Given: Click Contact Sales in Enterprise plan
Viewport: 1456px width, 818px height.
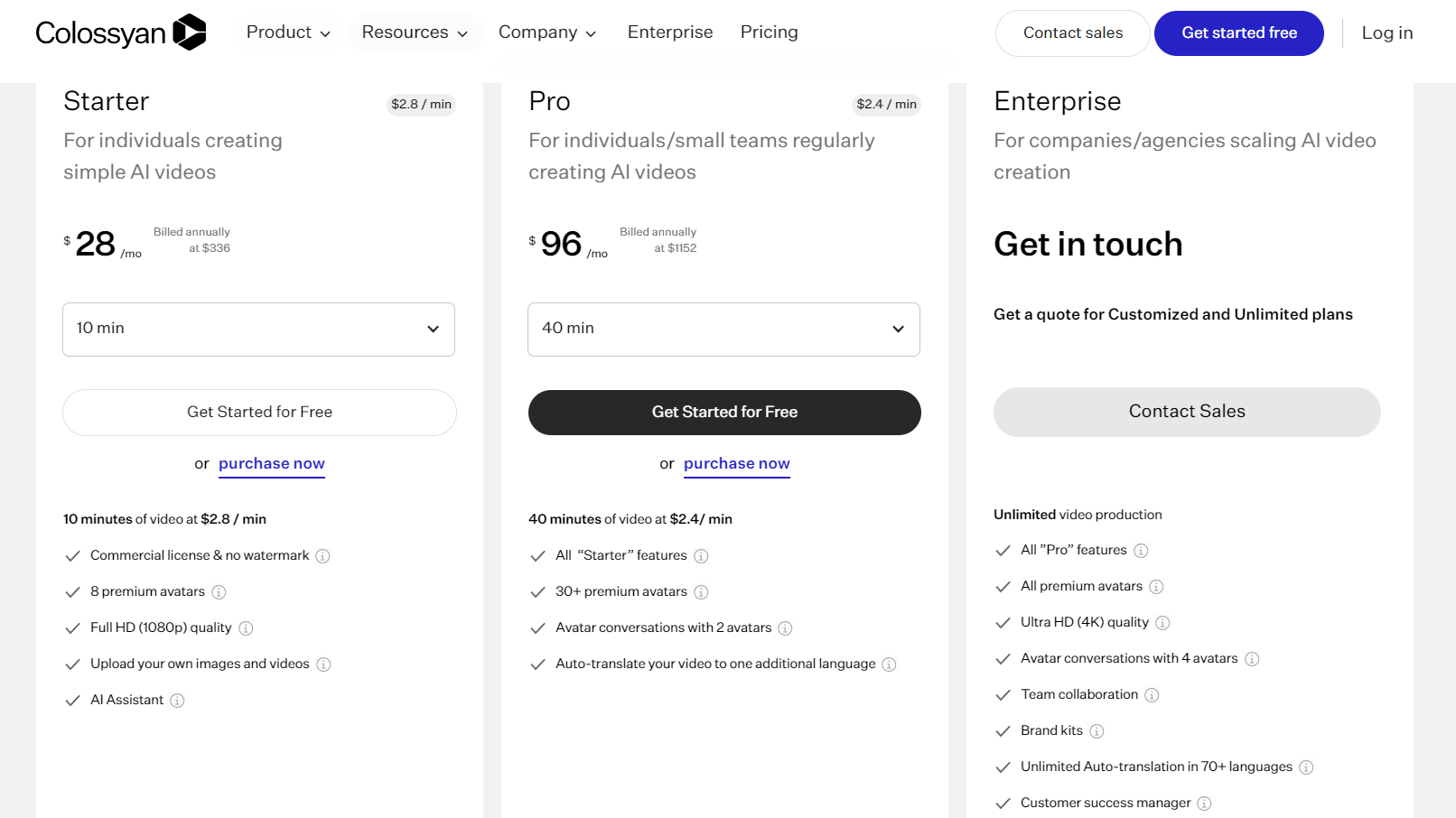Looking at the screenshot, I should click(x=1187, y=412).
